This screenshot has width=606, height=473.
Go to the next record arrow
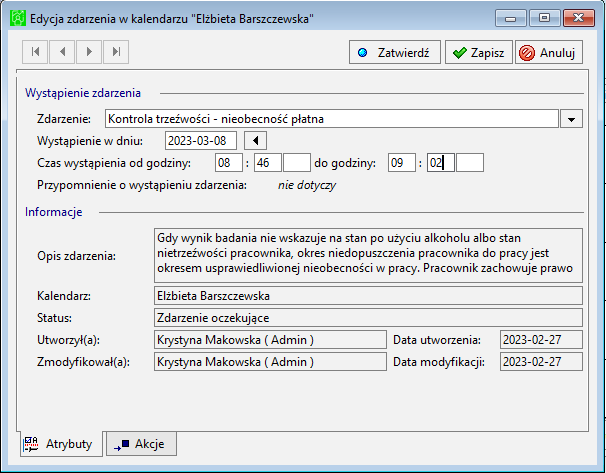[x=89, y=52]
